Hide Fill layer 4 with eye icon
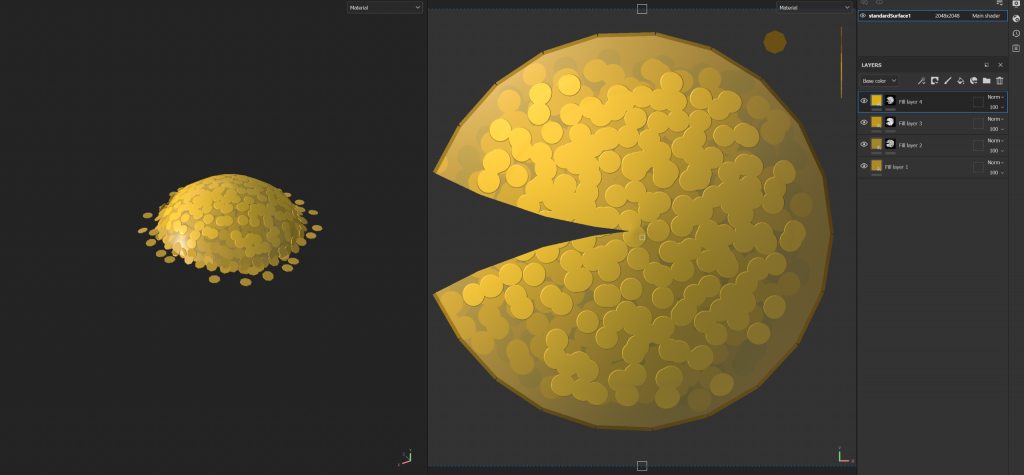This screenshot has height=475, width=1024. click(x=864, y=101)
